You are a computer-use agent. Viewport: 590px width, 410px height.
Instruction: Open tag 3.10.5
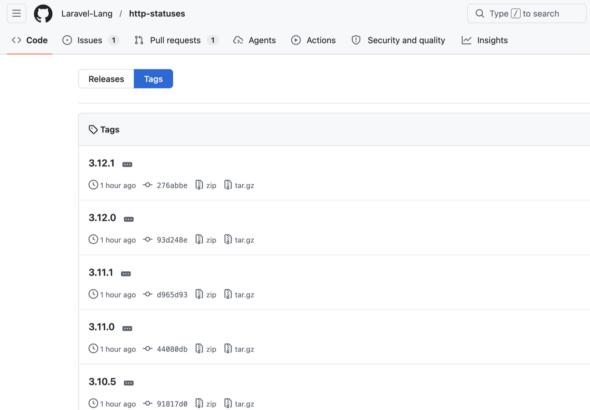[x=102, y=382]
